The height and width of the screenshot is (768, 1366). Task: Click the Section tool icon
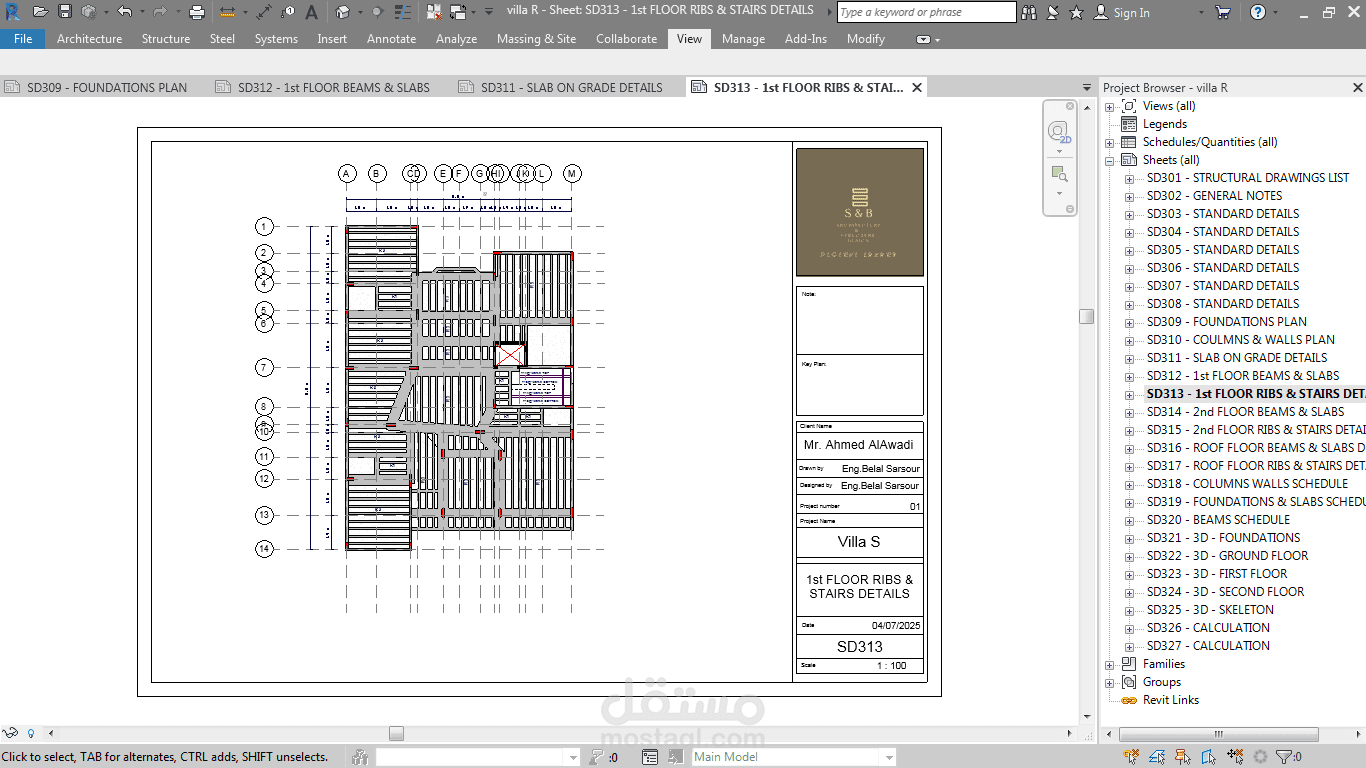(377, 12)
